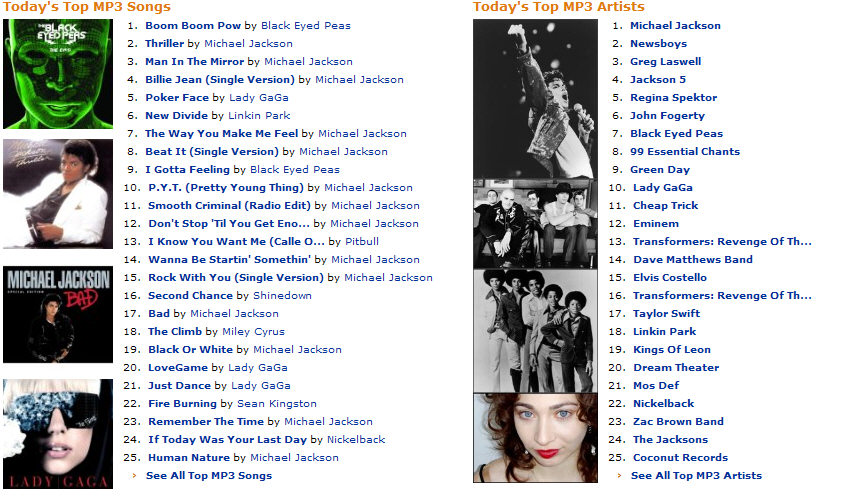Open Beat It (Single Version) song
856x504 pixels.
212,152
